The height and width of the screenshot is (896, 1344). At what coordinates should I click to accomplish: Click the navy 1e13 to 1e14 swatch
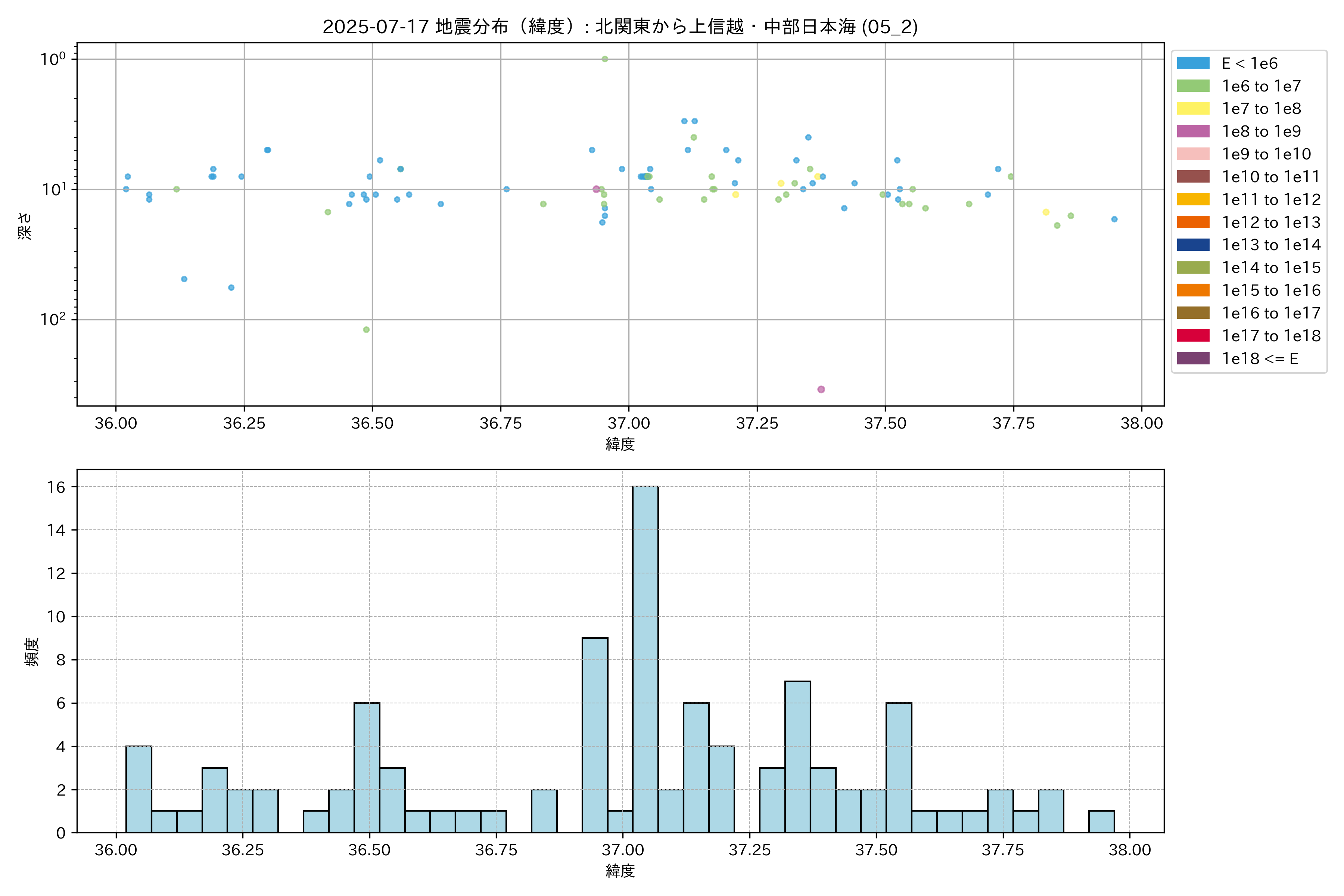coord(1192,245)
